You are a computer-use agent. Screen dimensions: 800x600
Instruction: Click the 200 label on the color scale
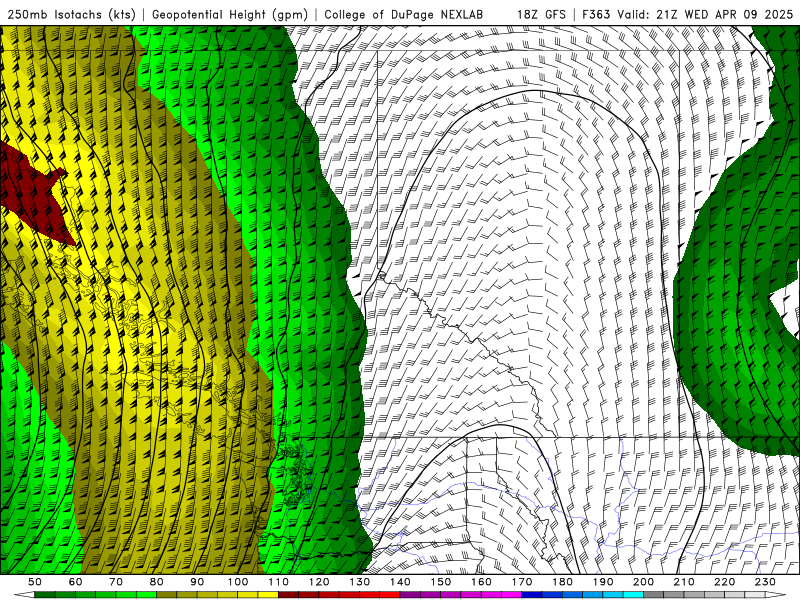[643, 582]
